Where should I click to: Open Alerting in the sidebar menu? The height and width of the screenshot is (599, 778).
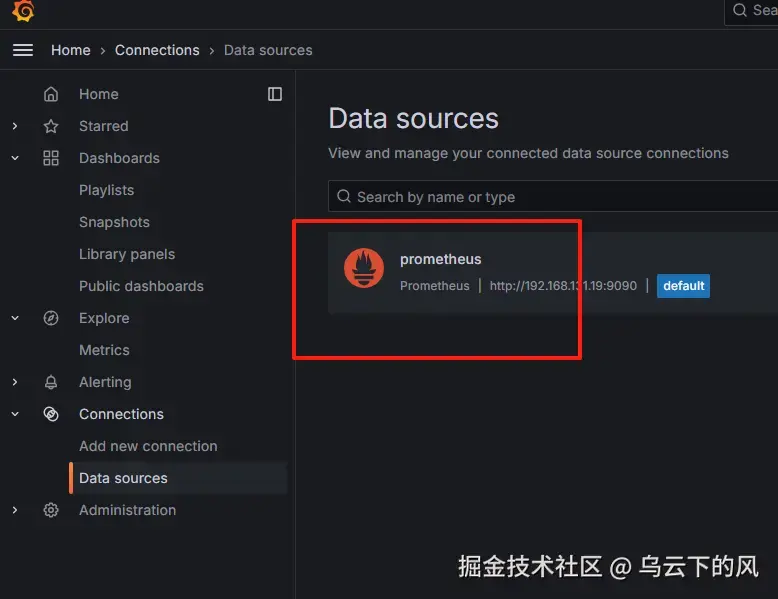point(105,382)
